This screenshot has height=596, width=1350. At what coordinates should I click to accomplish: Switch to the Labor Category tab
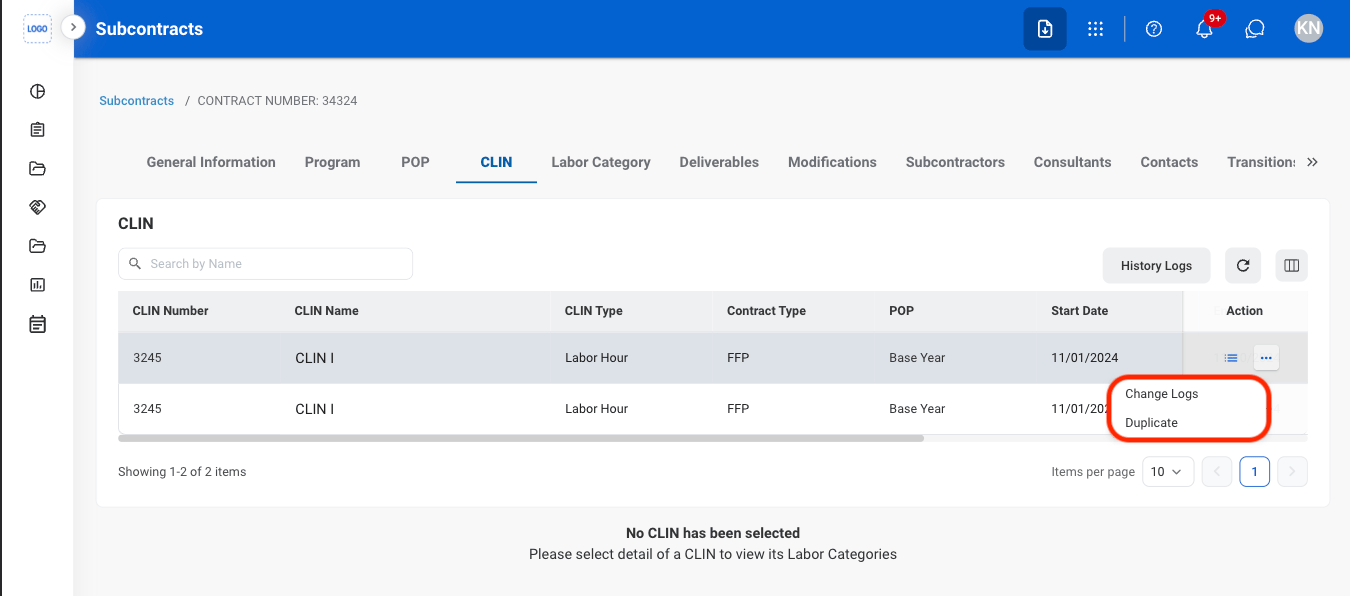[601, 162]
